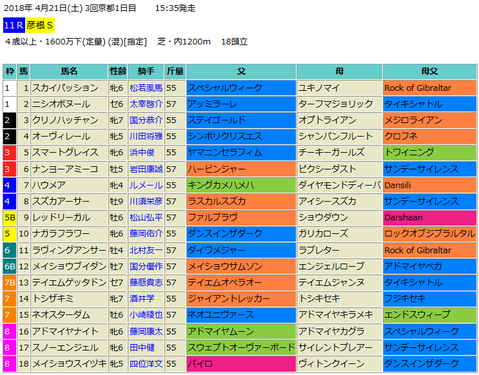Select horse name ナガラフラワー

pyautogui.click(x=61, y=234)
